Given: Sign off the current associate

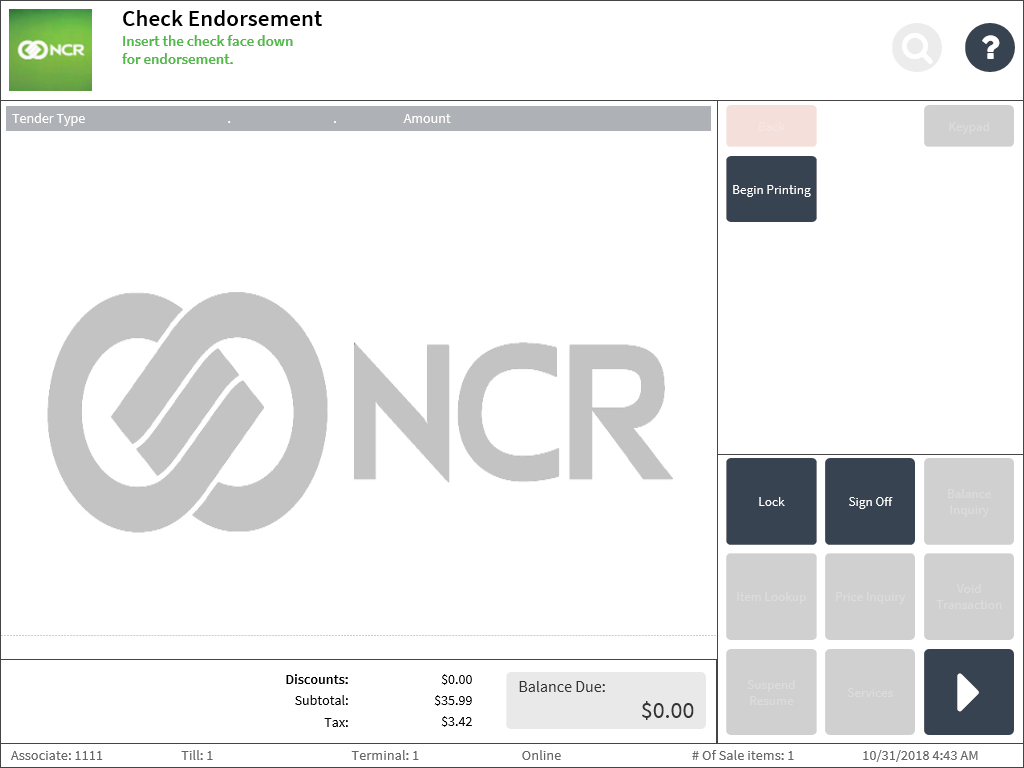Looking at the screenshot, I should (x=870, y=502).
